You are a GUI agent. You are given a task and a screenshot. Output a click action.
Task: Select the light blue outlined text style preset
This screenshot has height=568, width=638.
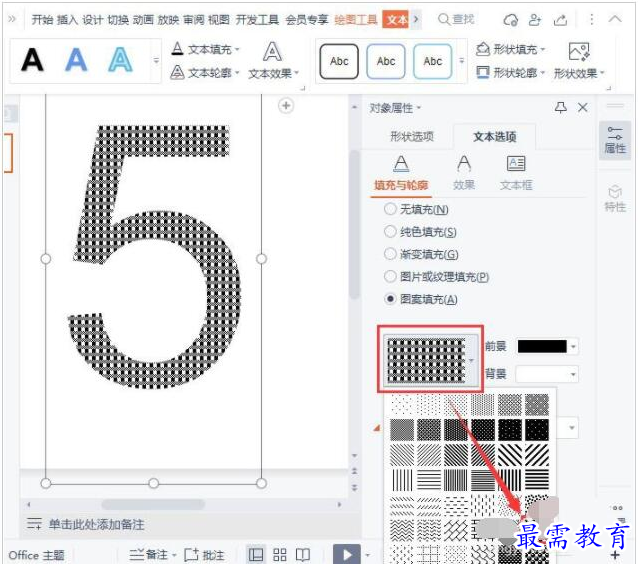120,60
